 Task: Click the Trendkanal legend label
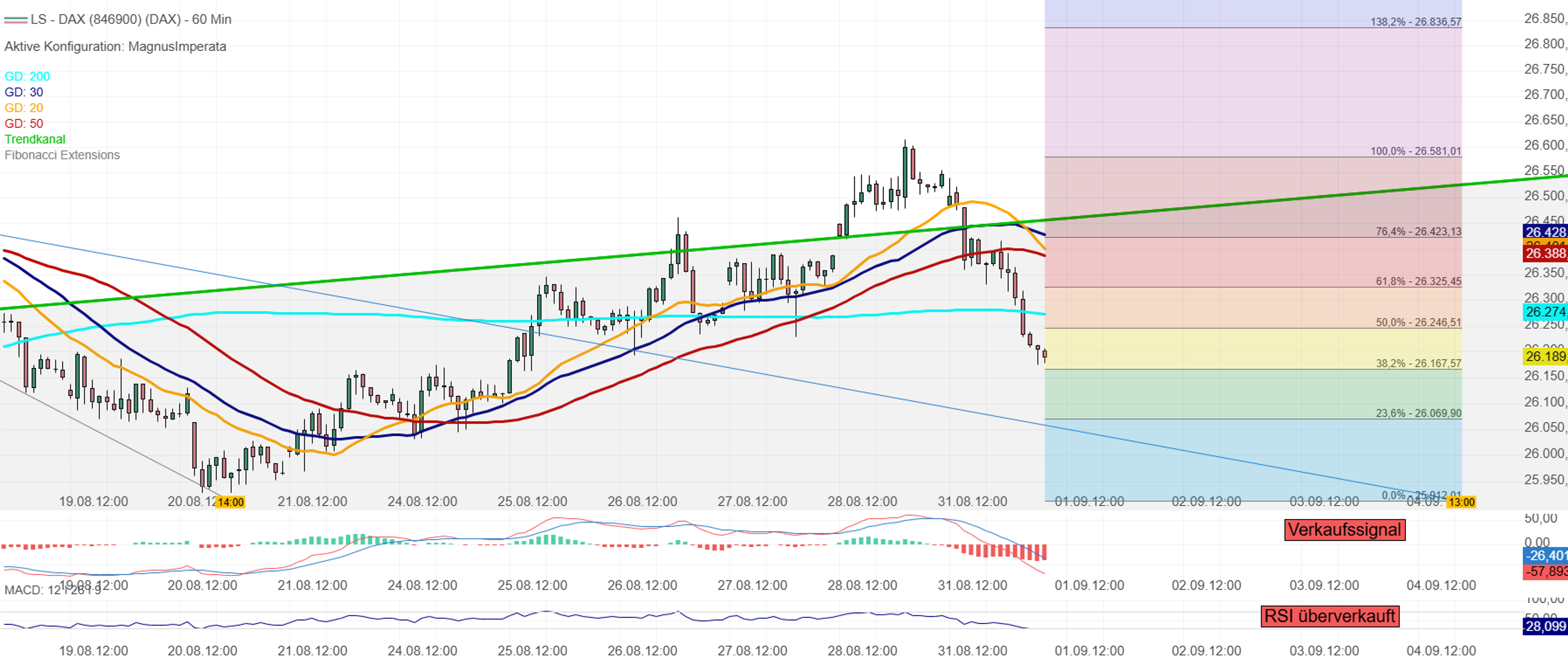click(34, 139)
